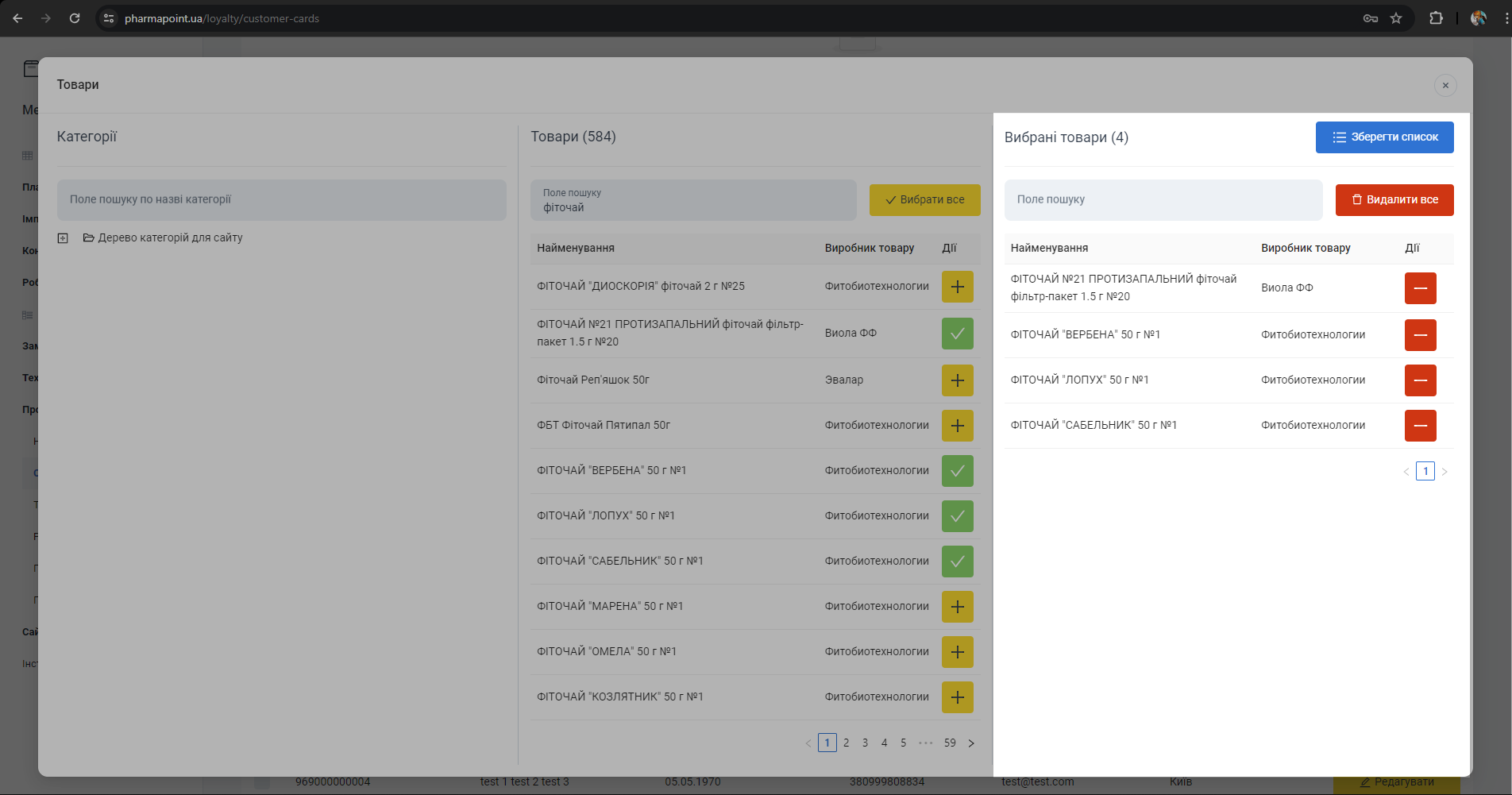Viewport: 1512px width, 795px height.
Task: Add ФІТОЧАЙ "ДИОСКОРІЯ" with plus icon
Action: (x=957, y=287)
